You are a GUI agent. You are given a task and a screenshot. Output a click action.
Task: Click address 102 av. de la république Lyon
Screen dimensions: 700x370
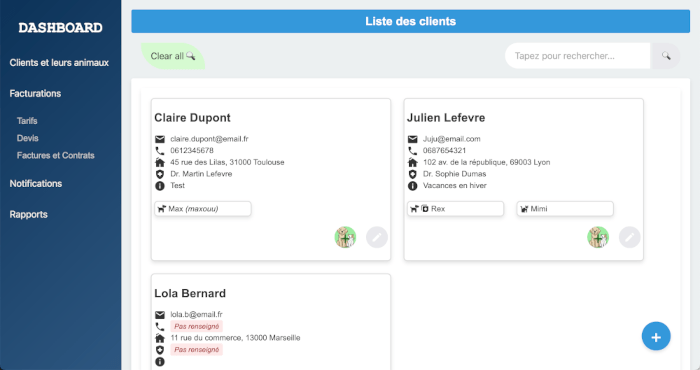tap(487, 162)
